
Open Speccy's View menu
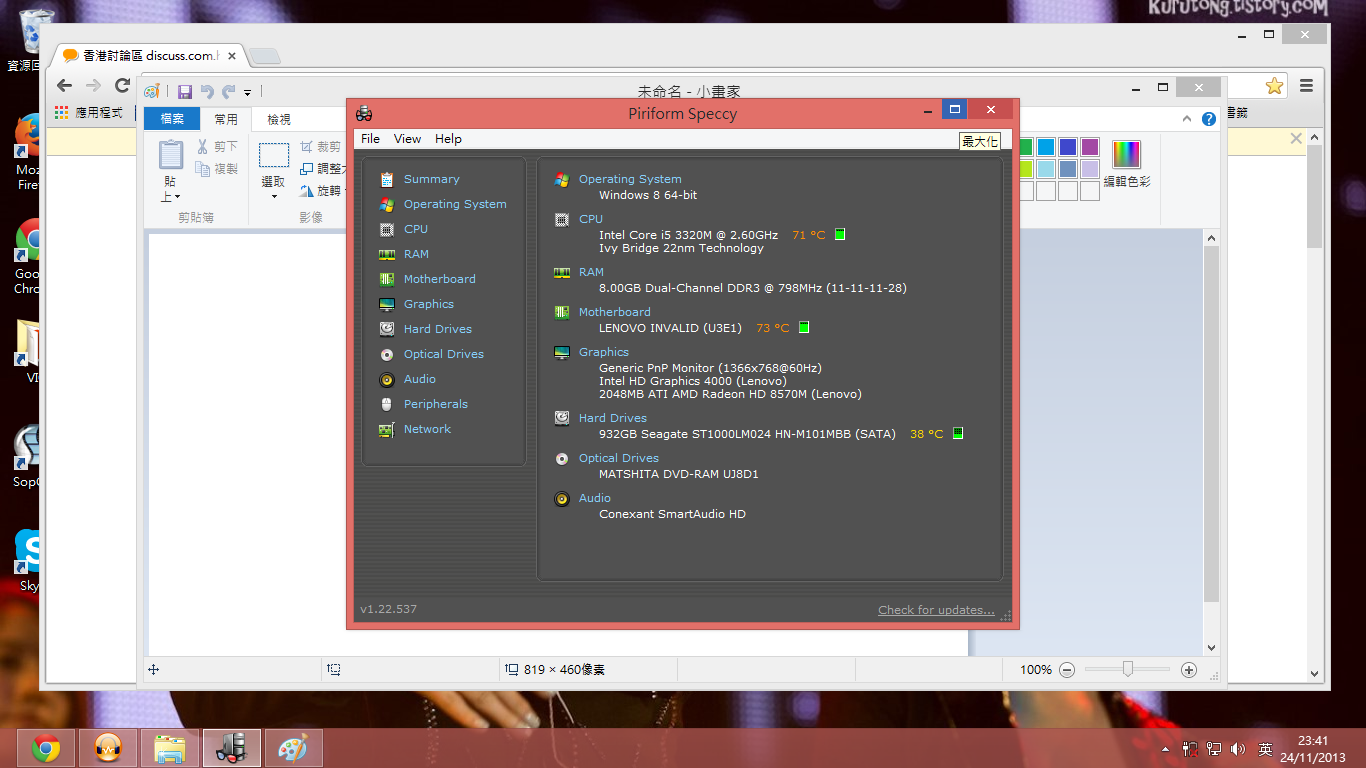pyautogui.click(x=407, y=139)
